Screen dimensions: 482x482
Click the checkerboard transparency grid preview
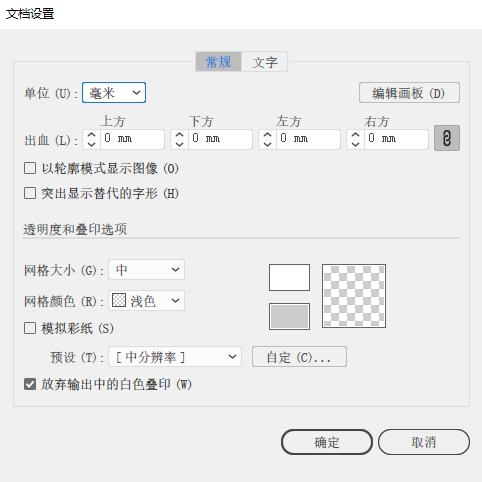(x=354, y=296)
